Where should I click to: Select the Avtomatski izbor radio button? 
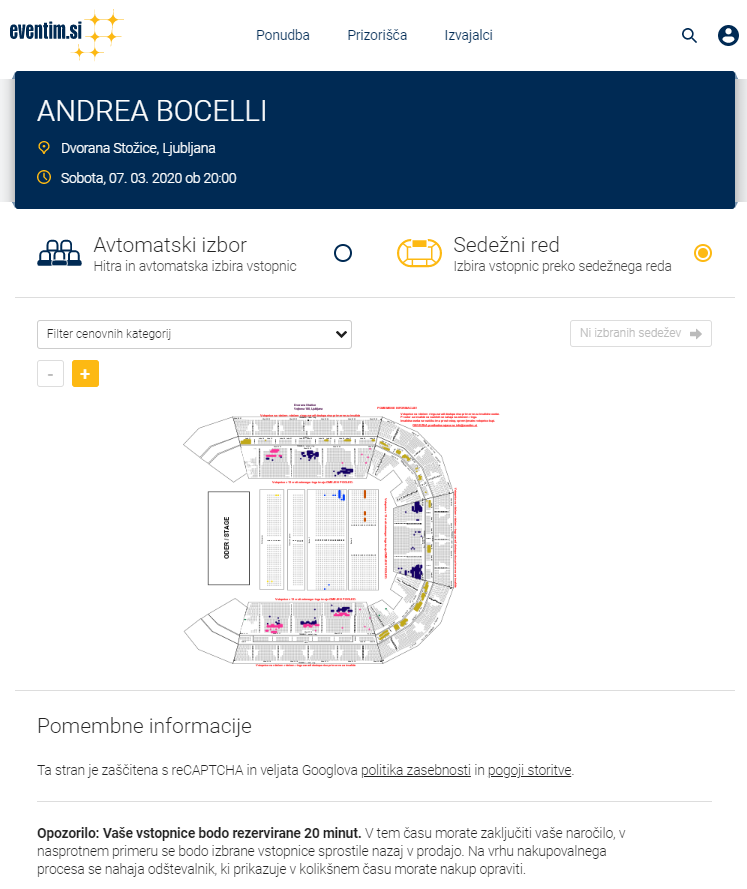pos(343,253)
